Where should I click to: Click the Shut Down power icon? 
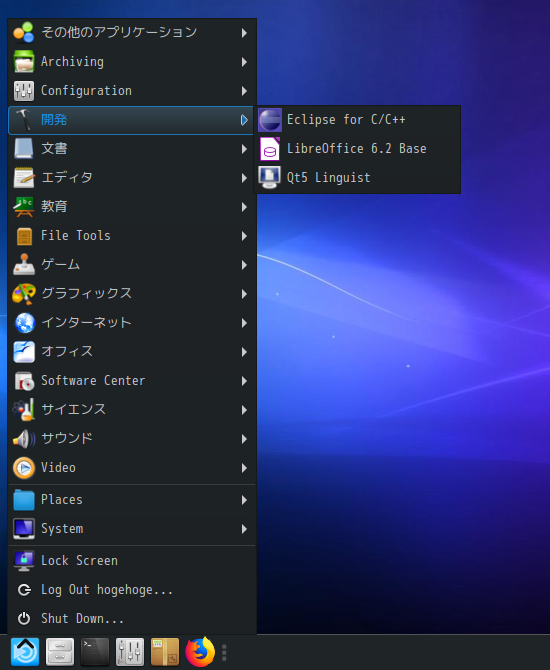pos(24,618)
